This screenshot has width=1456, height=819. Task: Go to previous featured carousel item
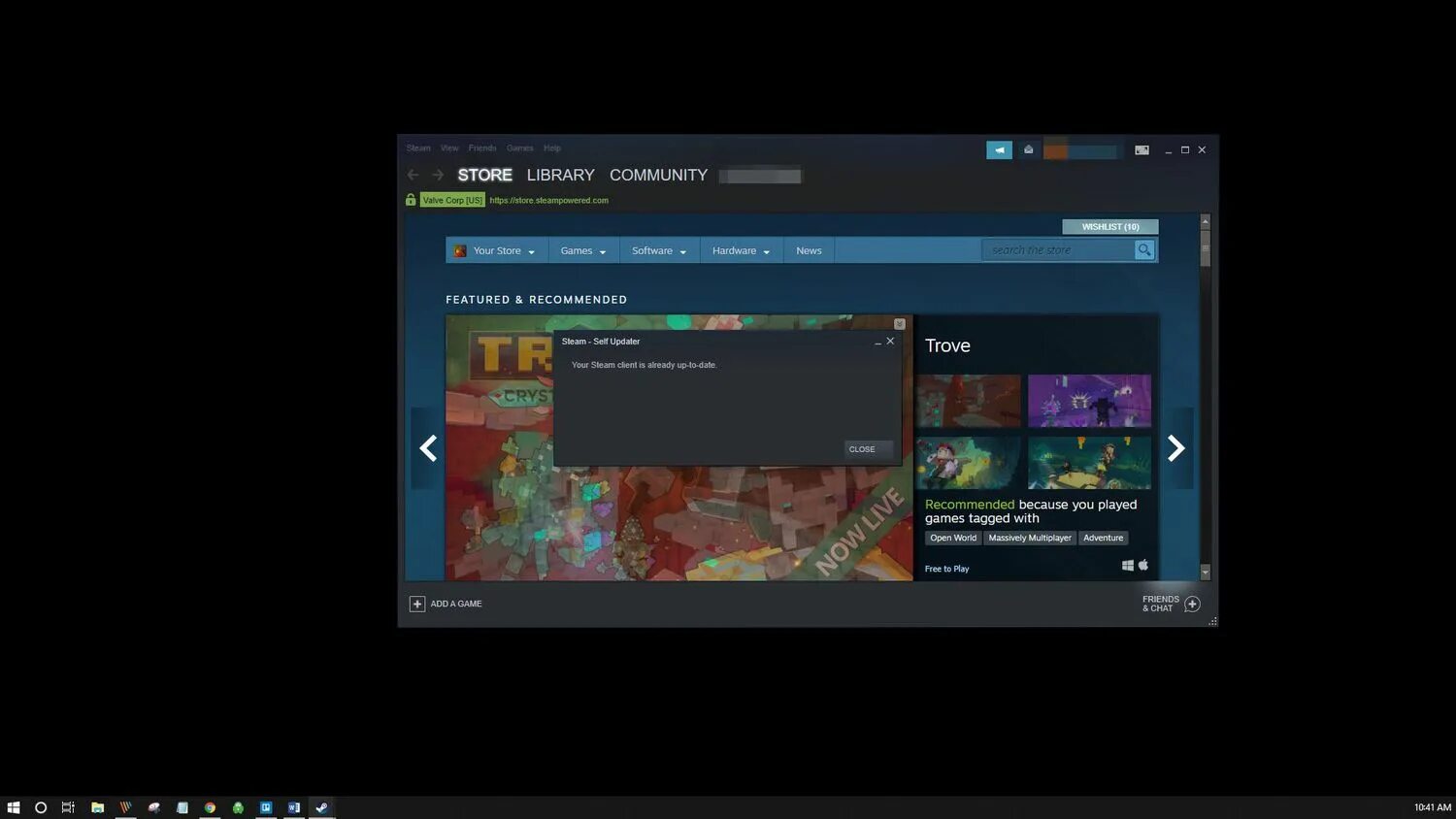coord(427,448)
